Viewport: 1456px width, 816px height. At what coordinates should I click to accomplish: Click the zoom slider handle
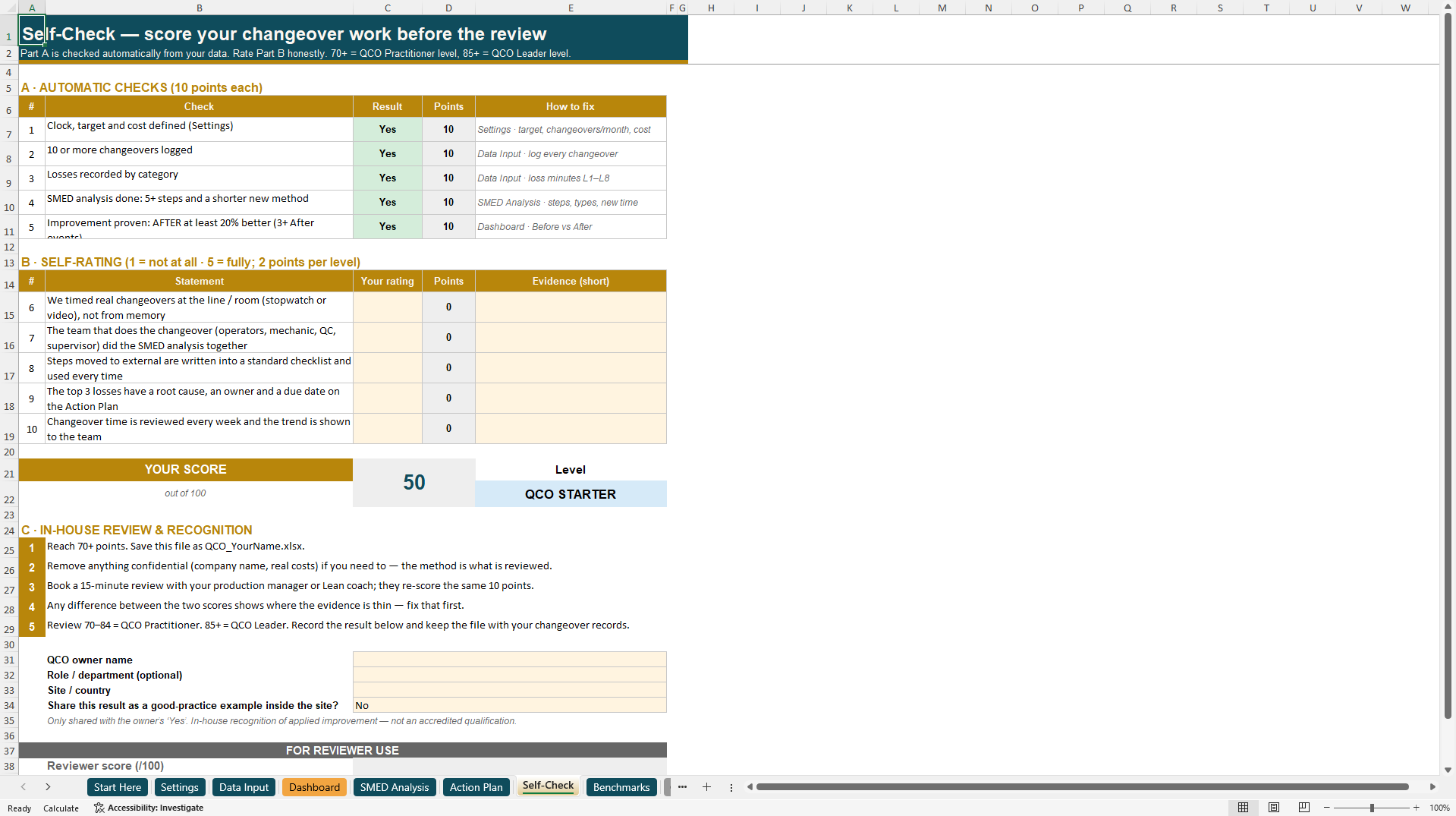(x=1372, y=808)
